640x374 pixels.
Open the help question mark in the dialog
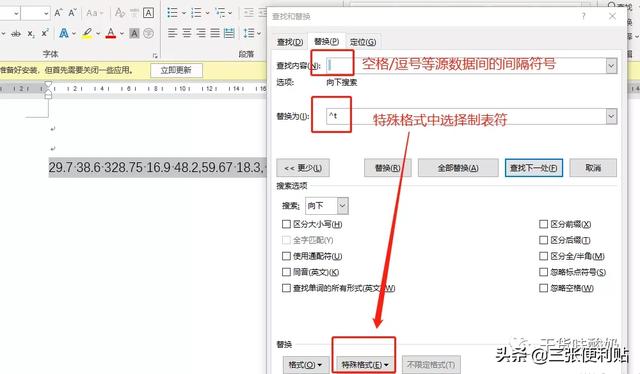pyautogui.click(x=583, y=16)
